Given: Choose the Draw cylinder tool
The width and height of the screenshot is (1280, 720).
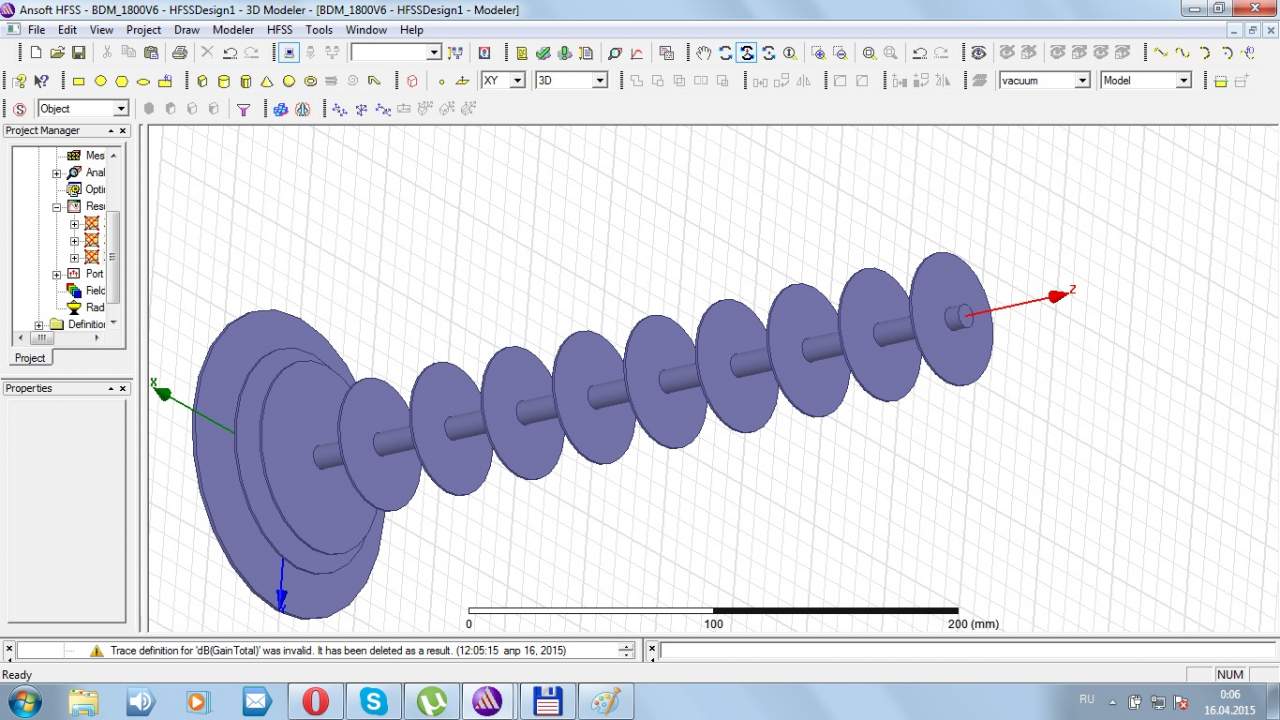Looking at the screenshot, I should (x=223, y=81).
